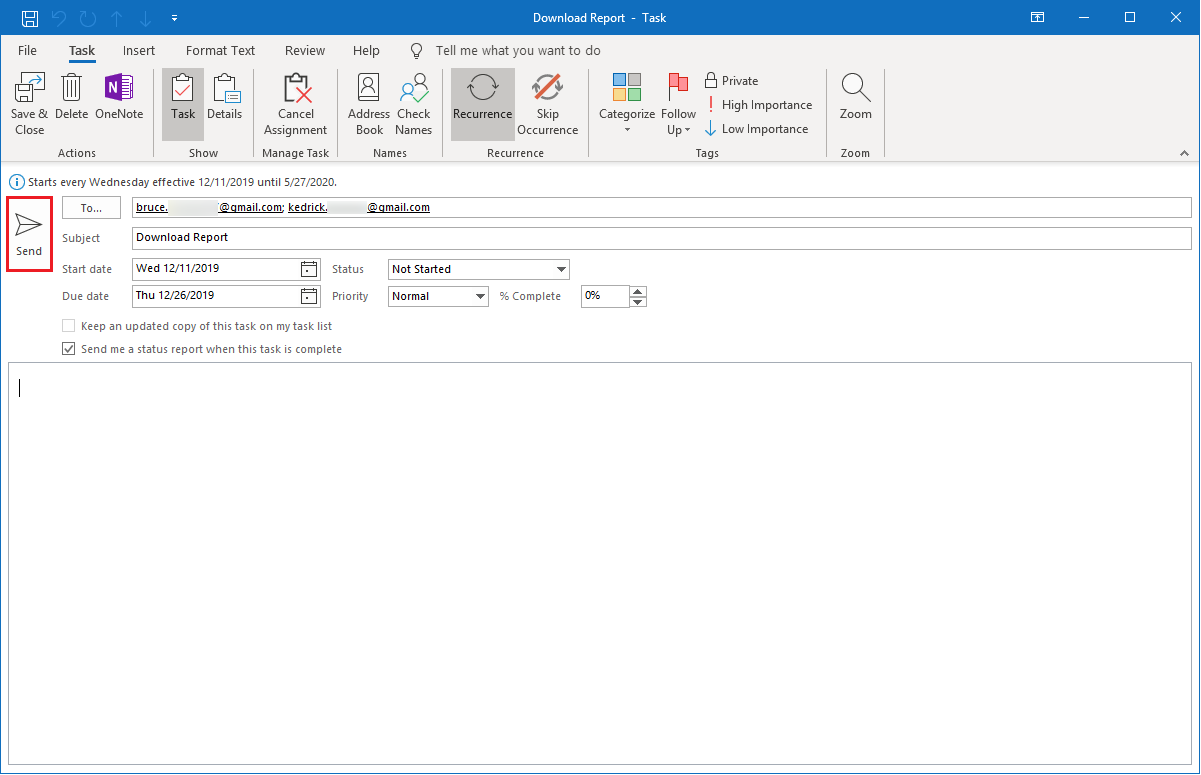Open the Follow Up flag menu
1201x775 pixels.
click(x=679, y=104)
